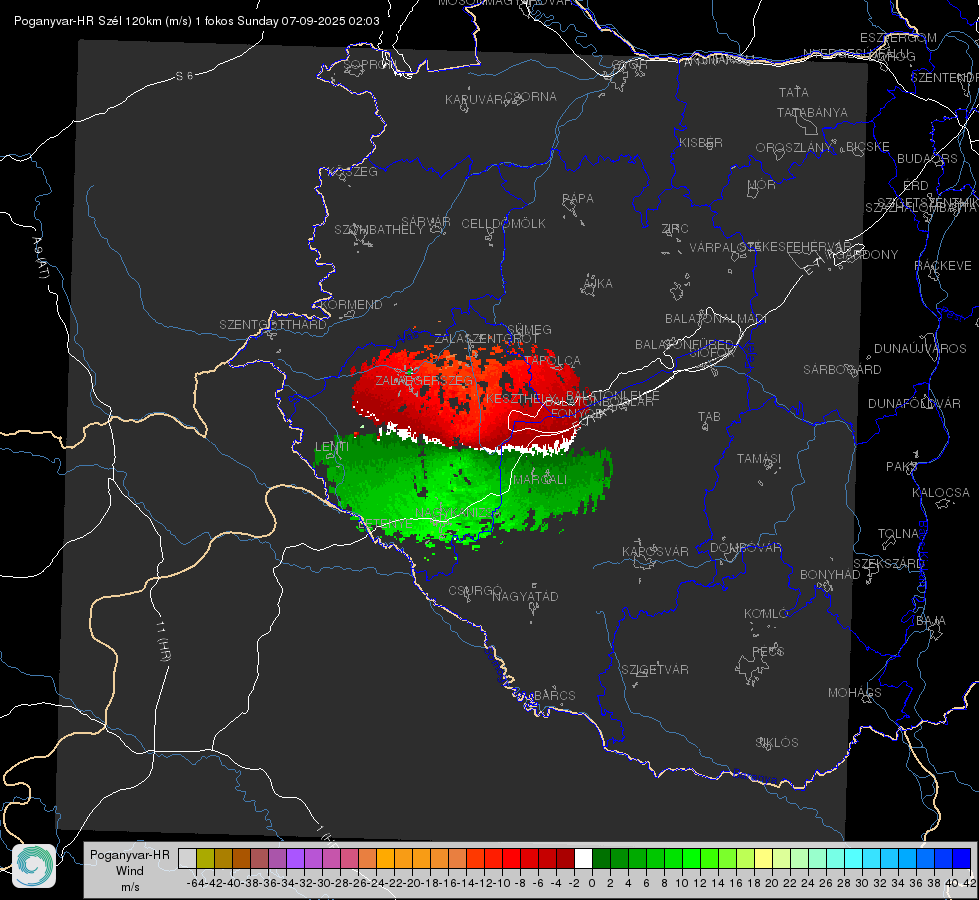Click the bright green swatch between 10 and 12

[691, 859]
